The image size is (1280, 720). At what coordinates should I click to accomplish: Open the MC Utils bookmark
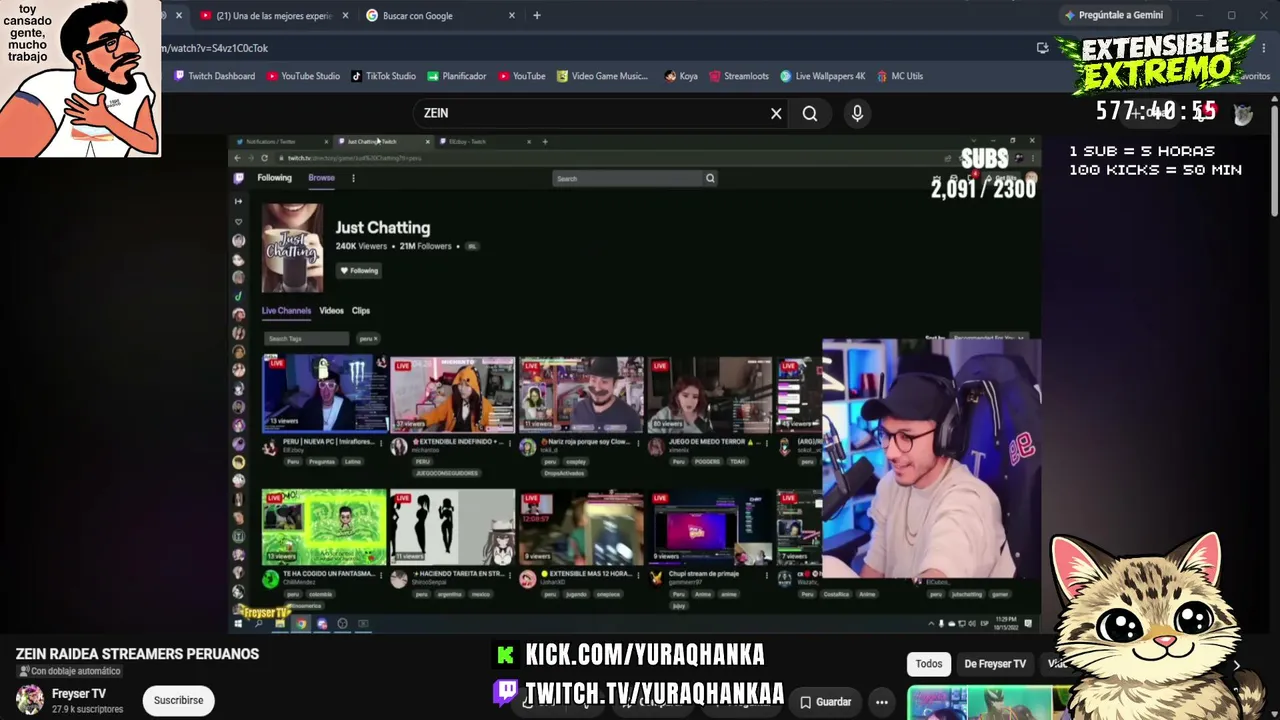click(899, 76)
